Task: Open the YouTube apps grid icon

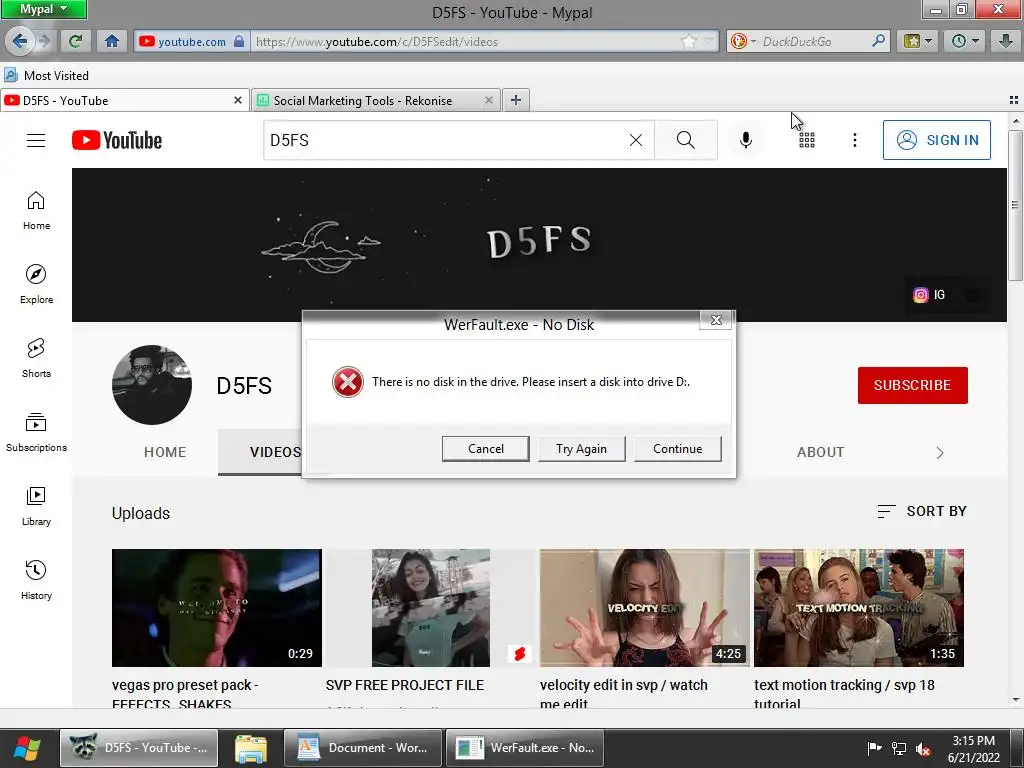Action: 807,140
